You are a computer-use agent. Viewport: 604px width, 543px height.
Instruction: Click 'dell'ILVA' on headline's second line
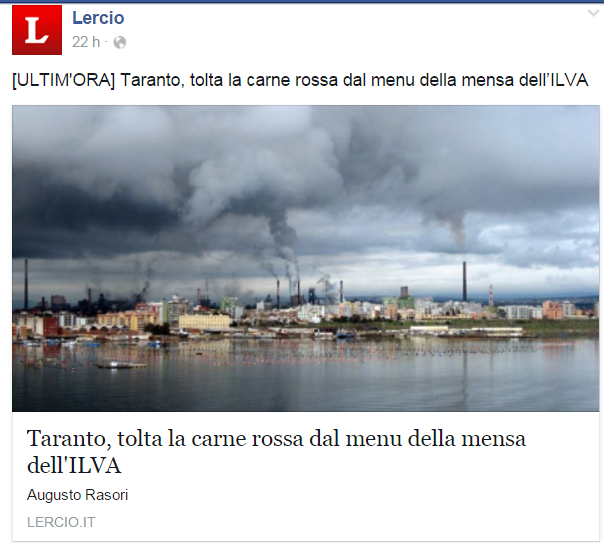coord(74,465)
